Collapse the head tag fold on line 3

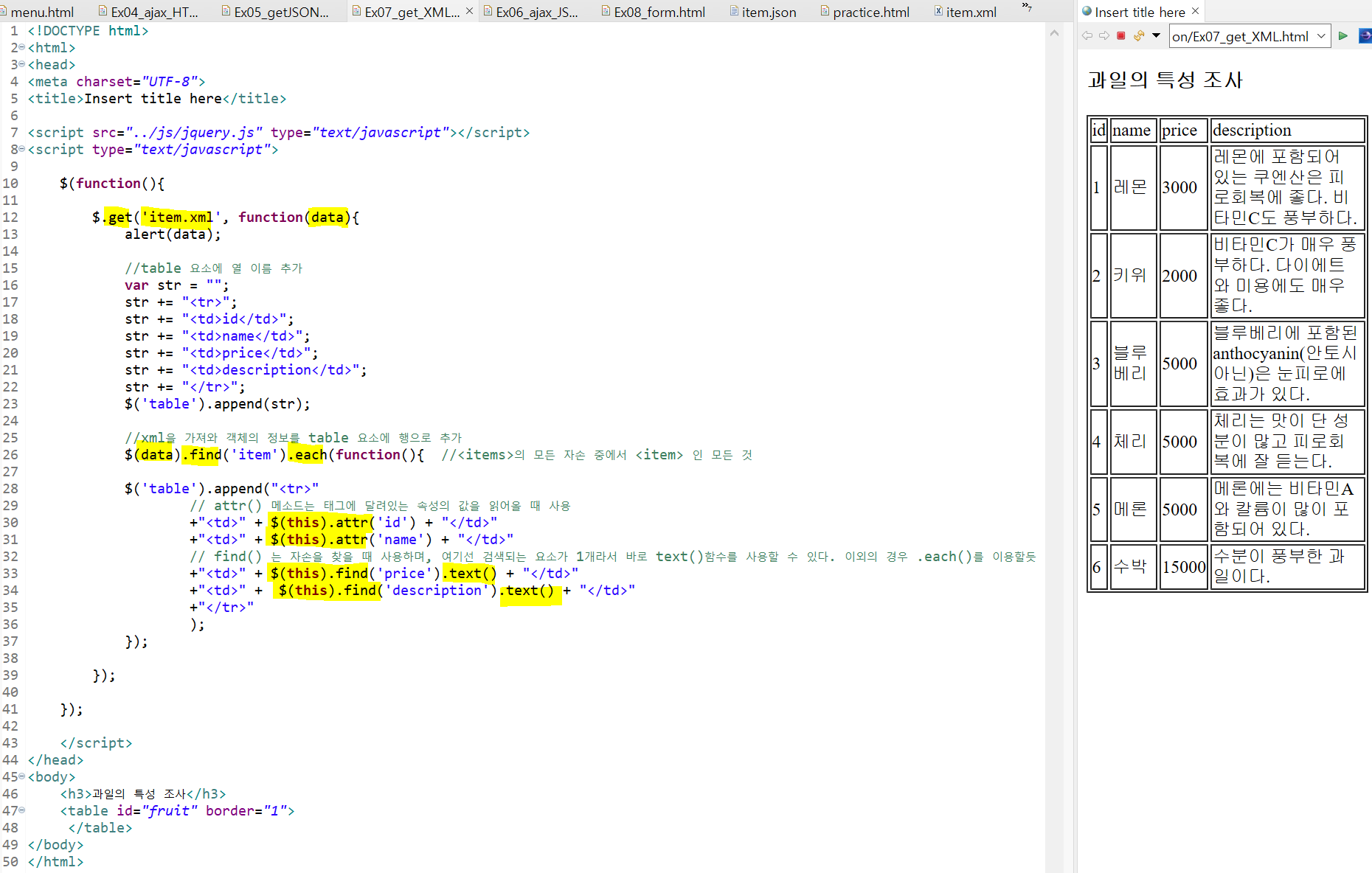pyautogui.click(x=21, y=64)
